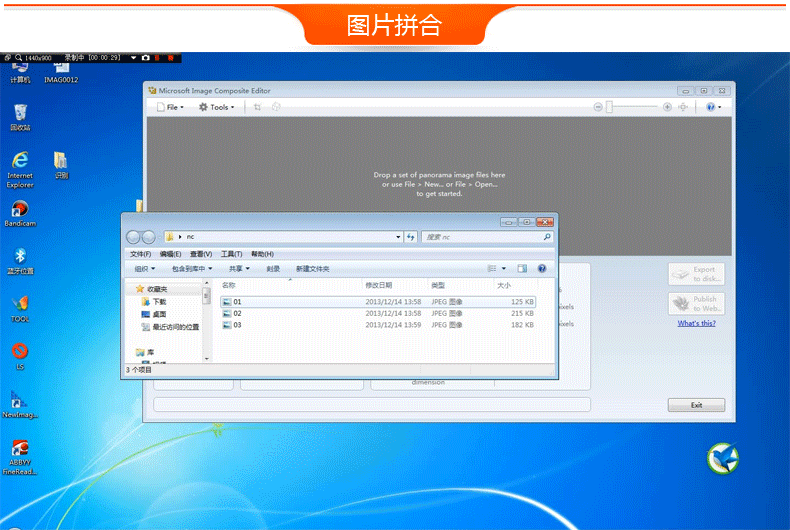
Task: Select file 01 in the list
Action: pos(378,302)
